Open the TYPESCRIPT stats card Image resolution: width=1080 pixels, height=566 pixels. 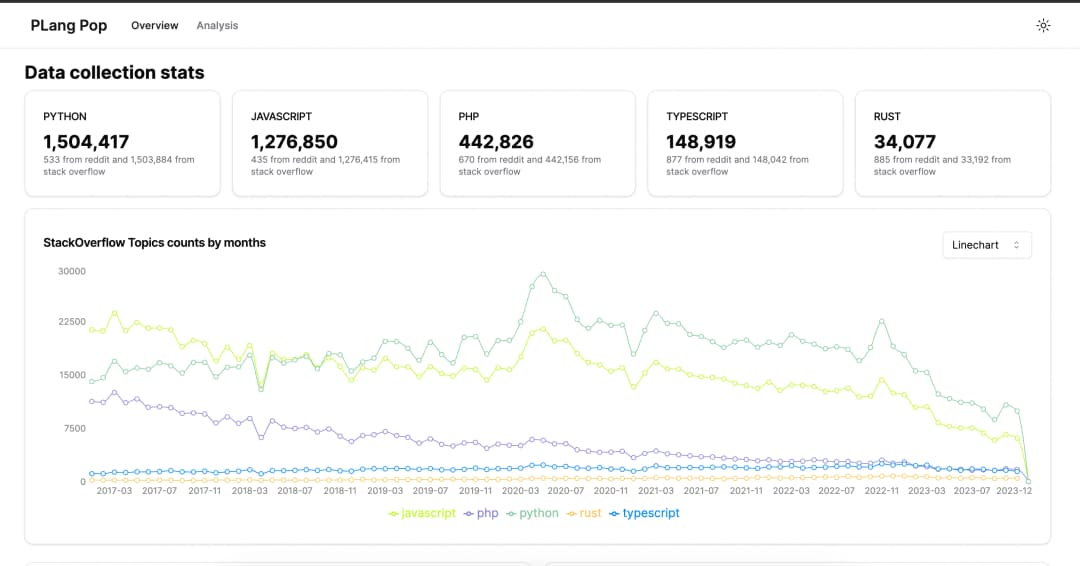point(745,143)
